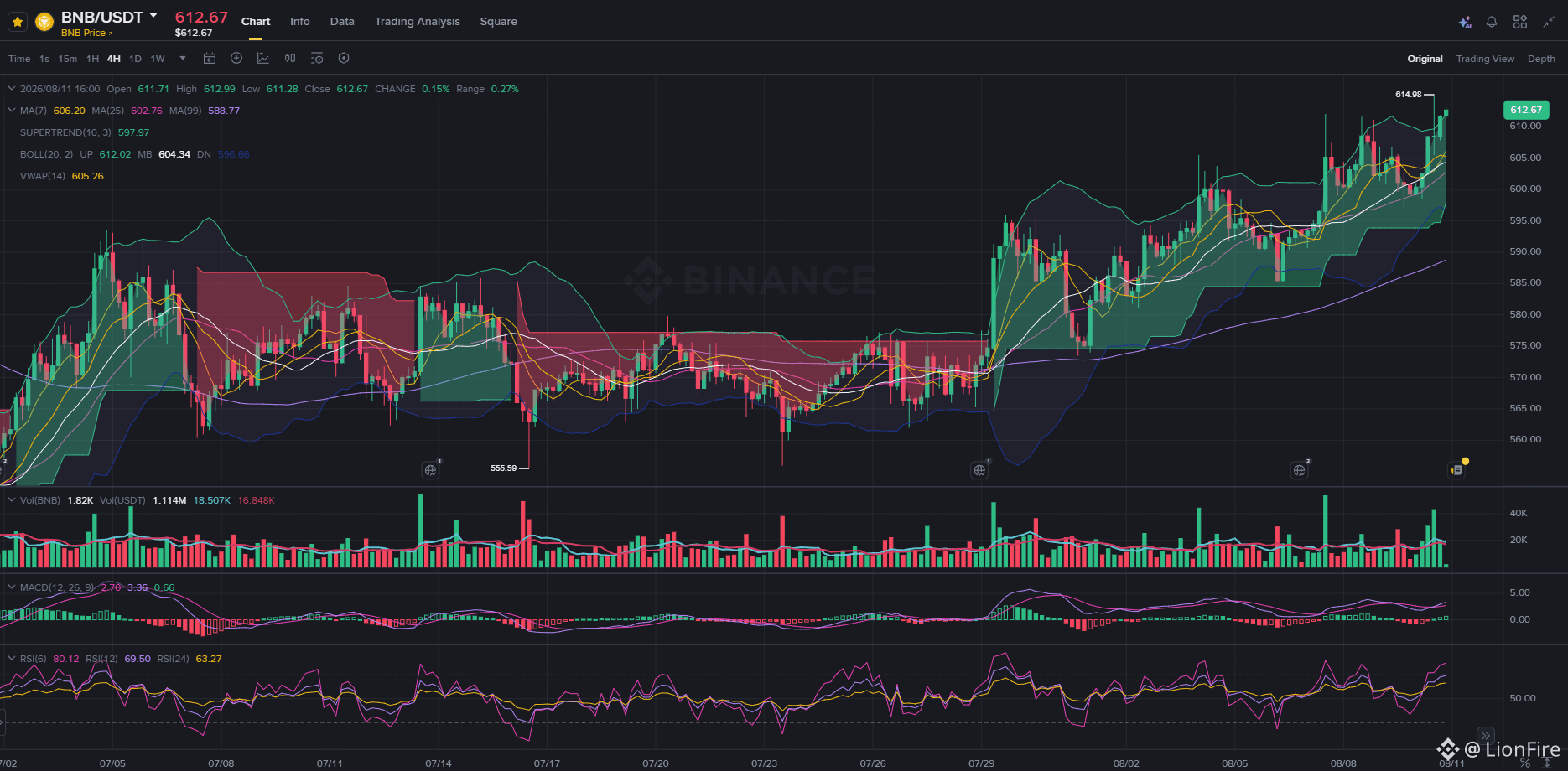Click the 07/20 date on time axis
Viewport: 1568px width, 771px height.
(656, 763)
